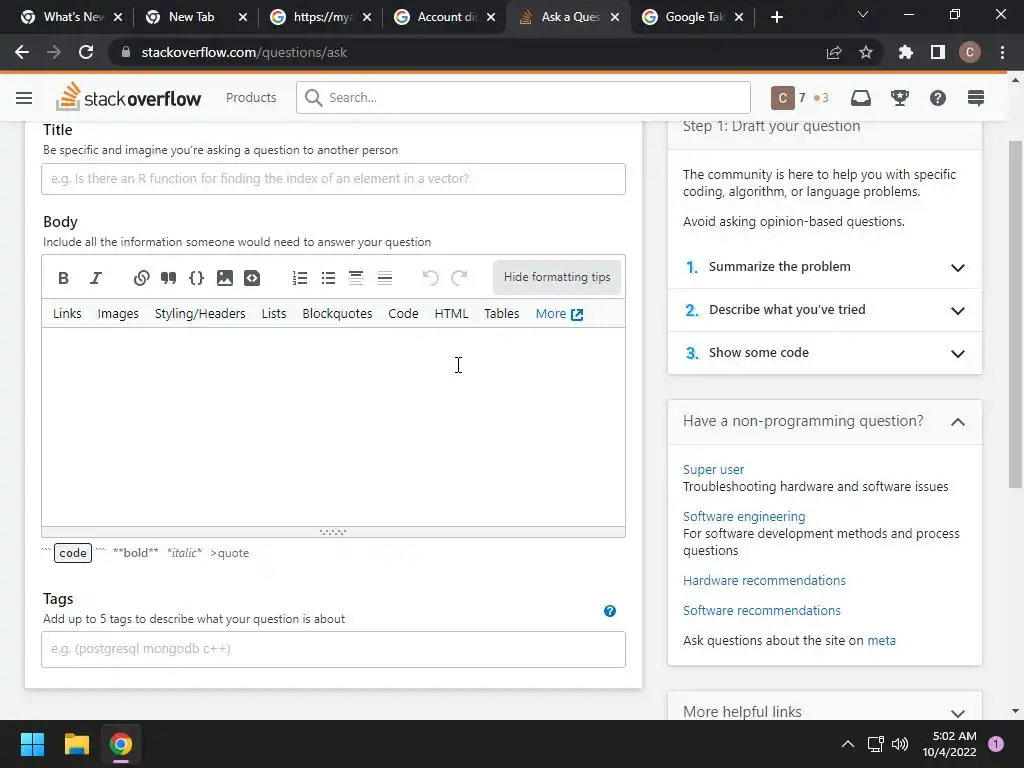
Task: Open the Windows Start menu
Action: pyautogui.click(x=32, y=744)
